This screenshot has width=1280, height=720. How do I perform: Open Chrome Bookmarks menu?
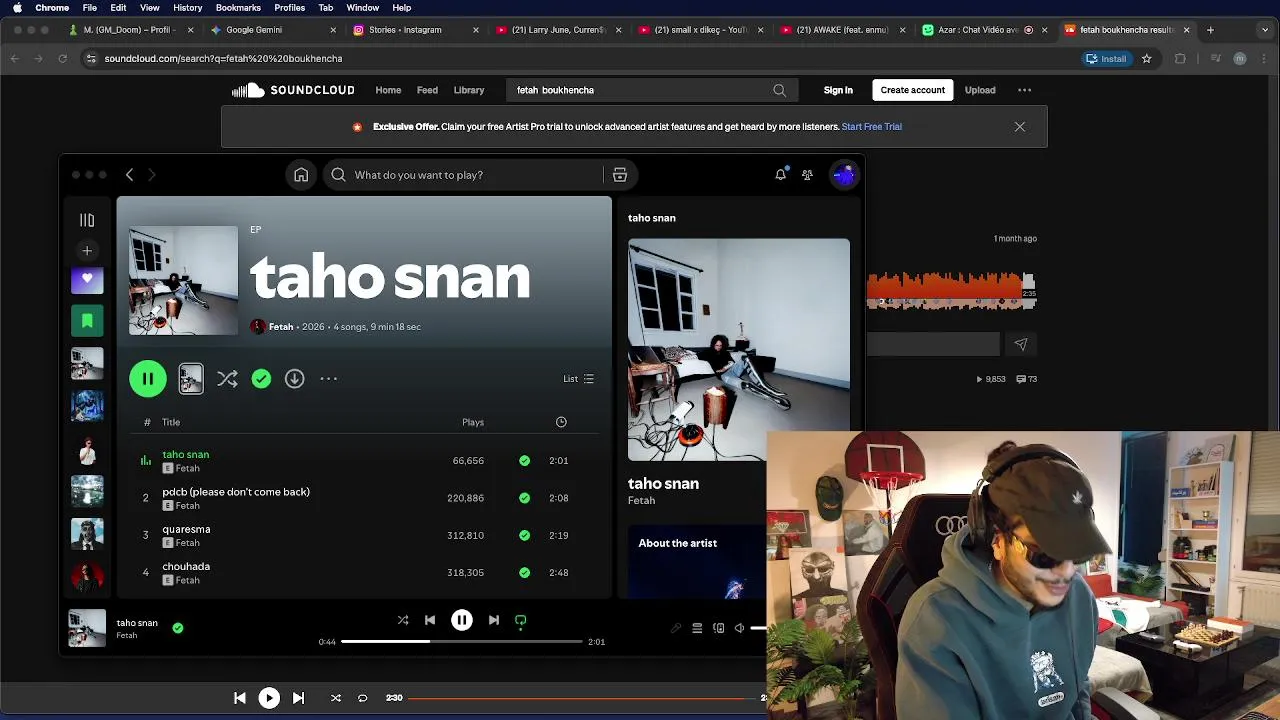pyautogui.click(x=238, y=8)
